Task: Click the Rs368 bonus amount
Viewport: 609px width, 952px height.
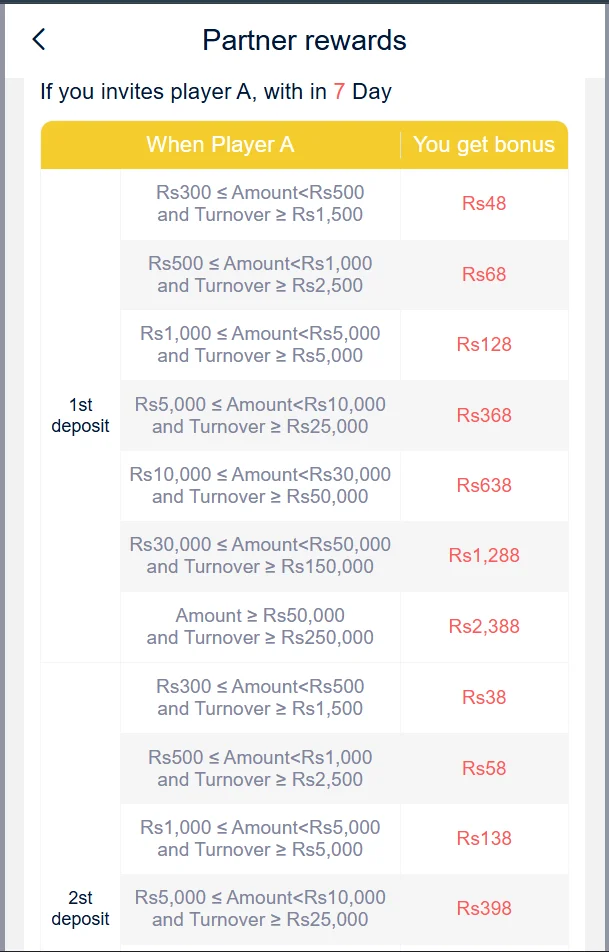Action: (x=484, y=415)
